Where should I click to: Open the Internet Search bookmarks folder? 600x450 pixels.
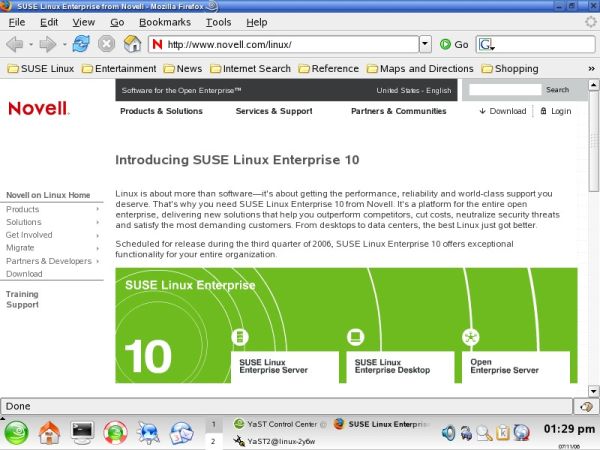tap(250, 69)
